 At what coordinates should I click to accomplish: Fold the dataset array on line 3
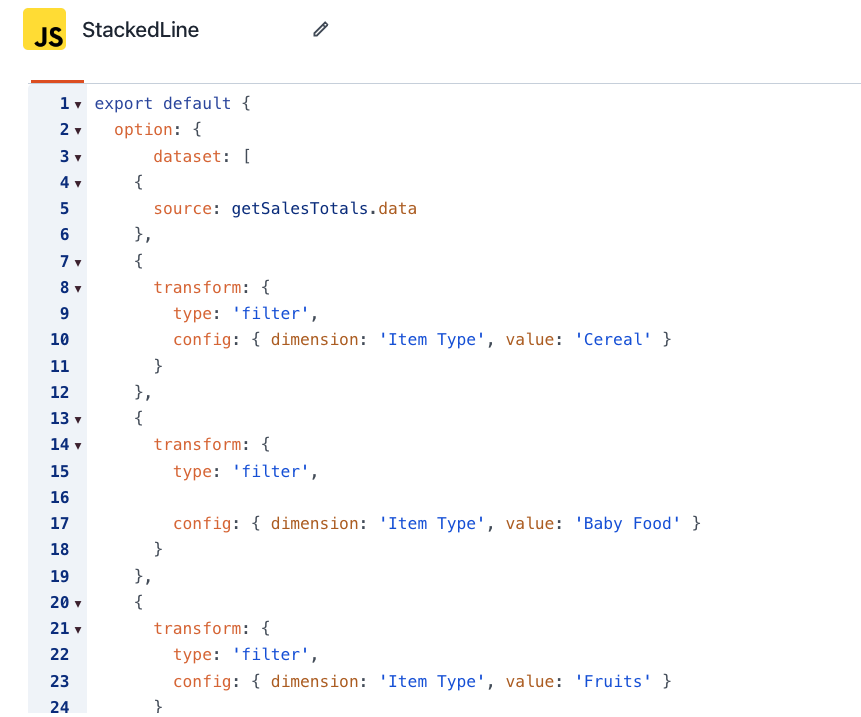[x=78, y=158]
